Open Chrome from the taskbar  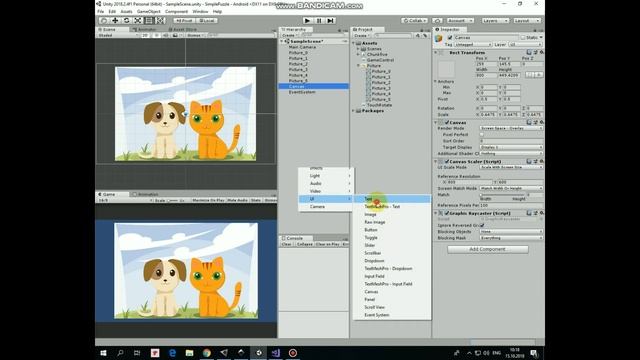click(x=207, y=353)
